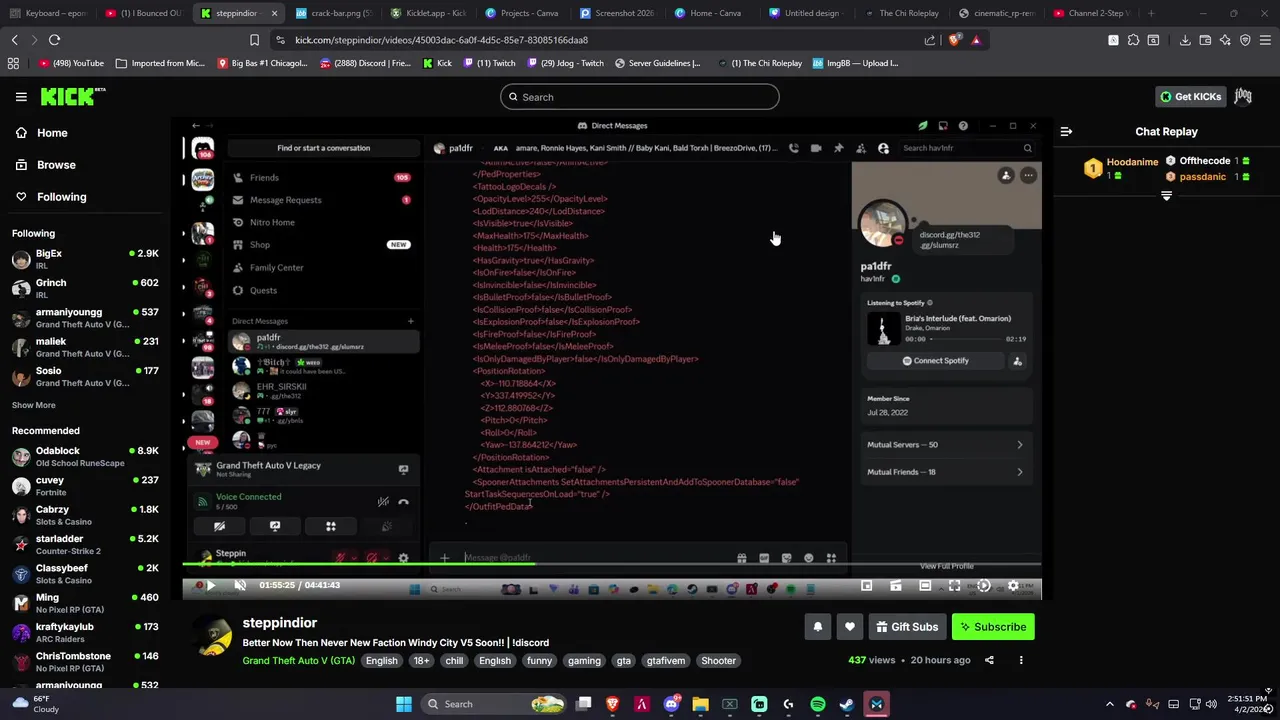Click the address bar share icon
This screenshot has width=1280, height=720.
coord(930,40)
